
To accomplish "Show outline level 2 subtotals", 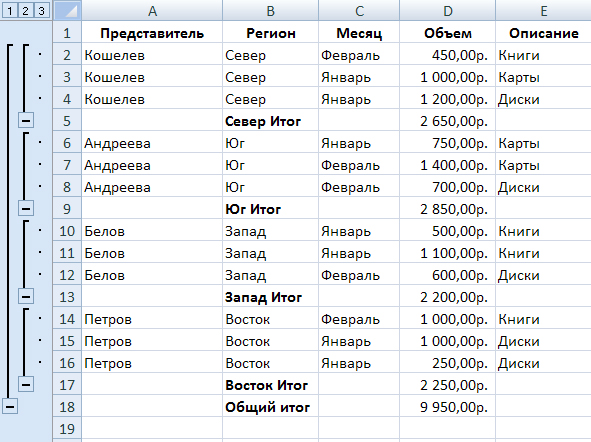I will 25,11.
